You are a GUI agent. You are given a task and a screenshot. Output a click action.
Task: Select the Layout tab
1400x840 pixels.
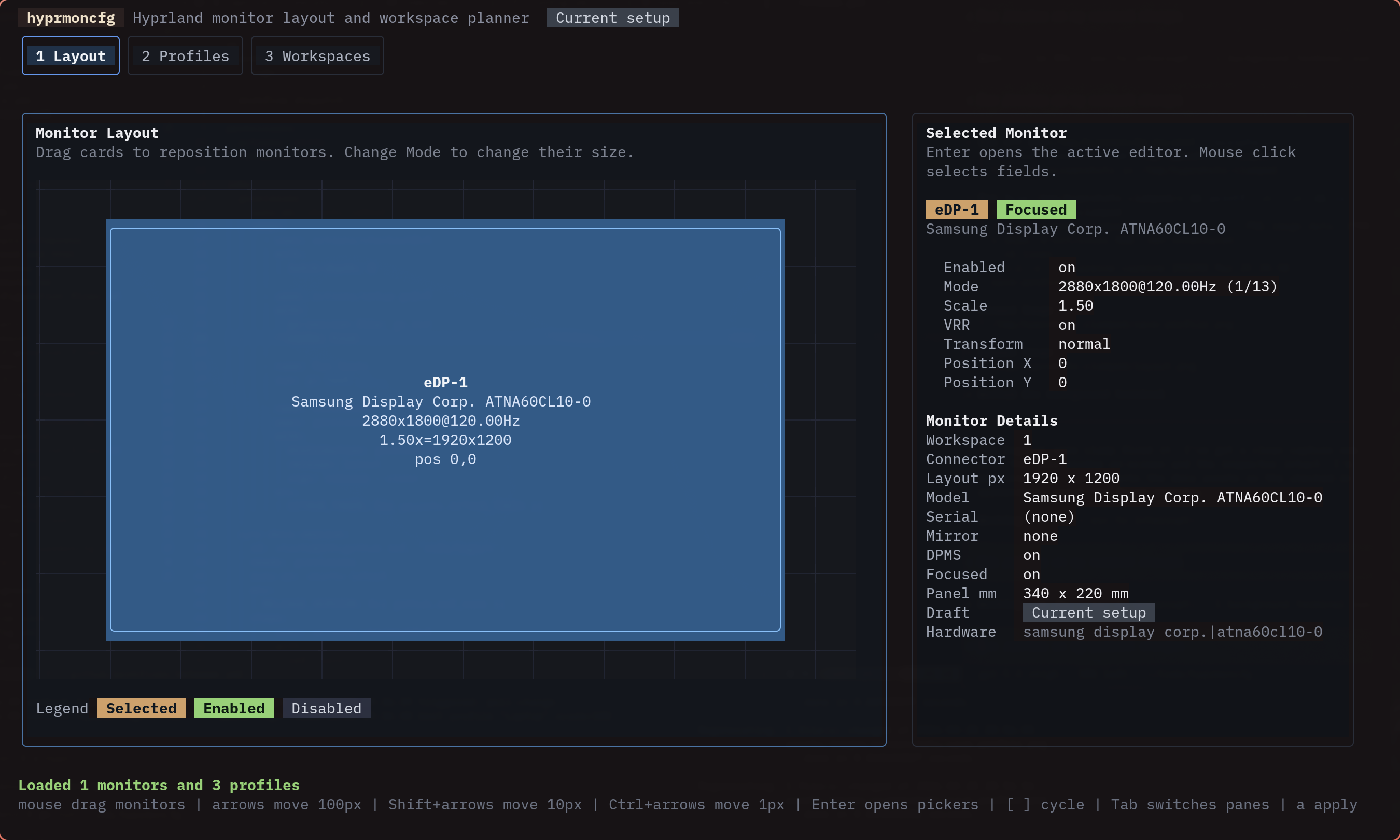(70, 55)
